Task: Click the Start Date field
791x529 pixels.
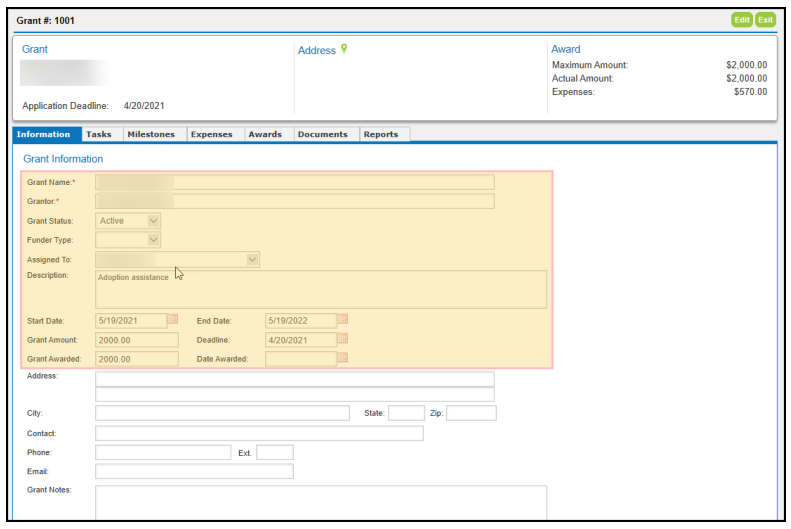Action: [131, 321]
